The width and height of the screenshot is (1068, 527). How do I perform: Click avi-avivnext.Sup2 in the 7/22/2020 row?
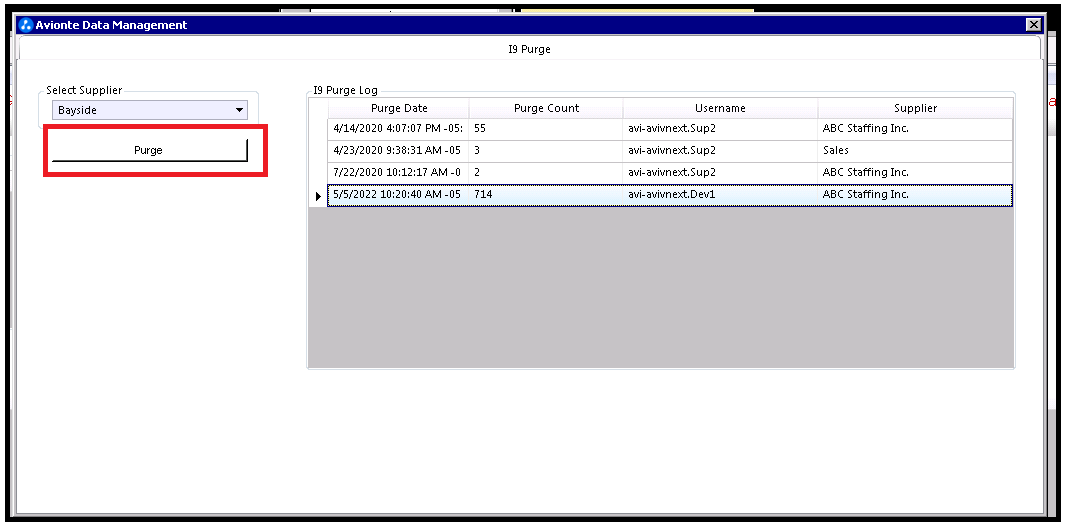tap(720, 172)
